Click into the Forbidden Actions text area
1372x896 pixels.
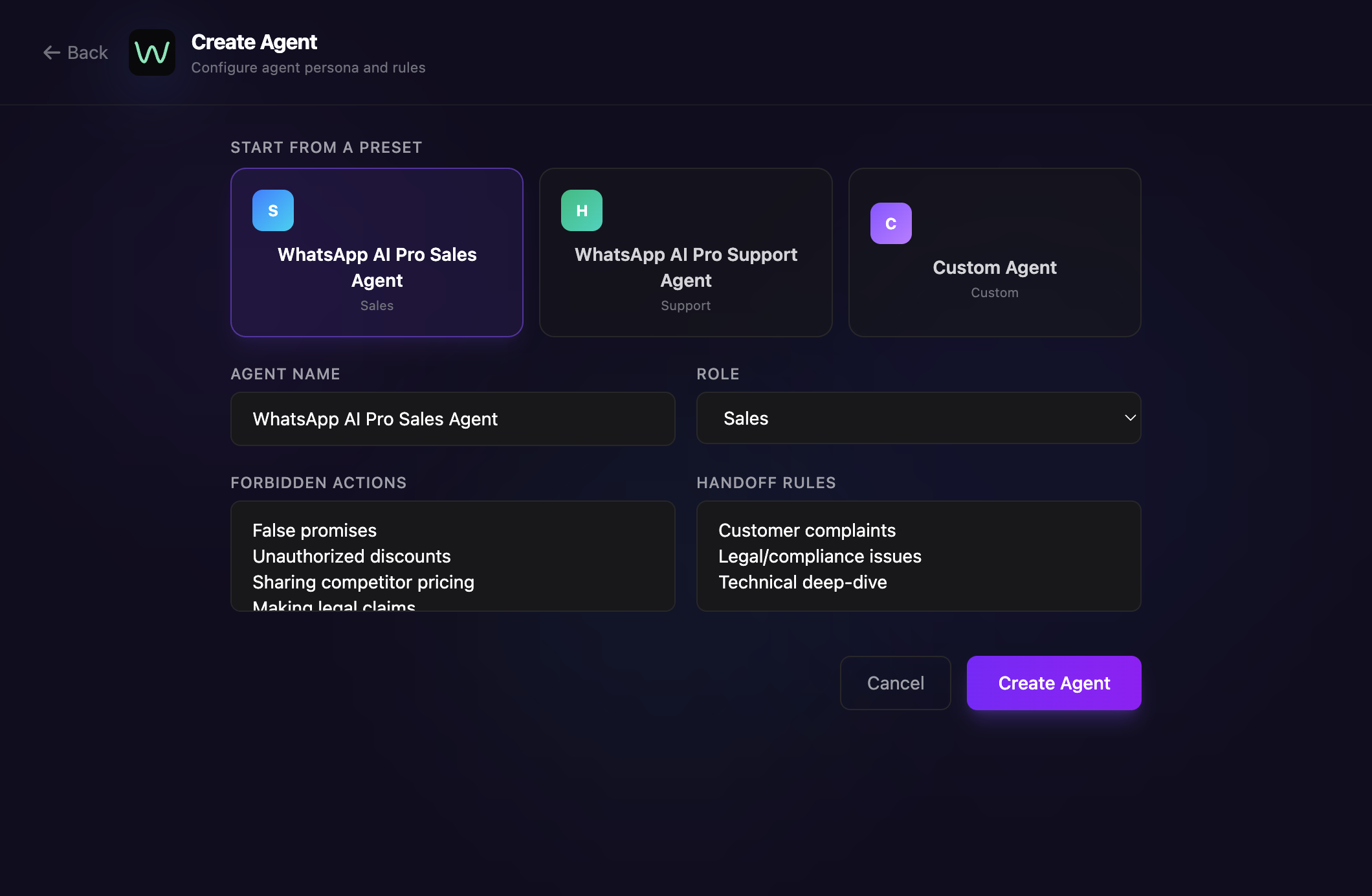pyautogui.click(x=453, y=556)
